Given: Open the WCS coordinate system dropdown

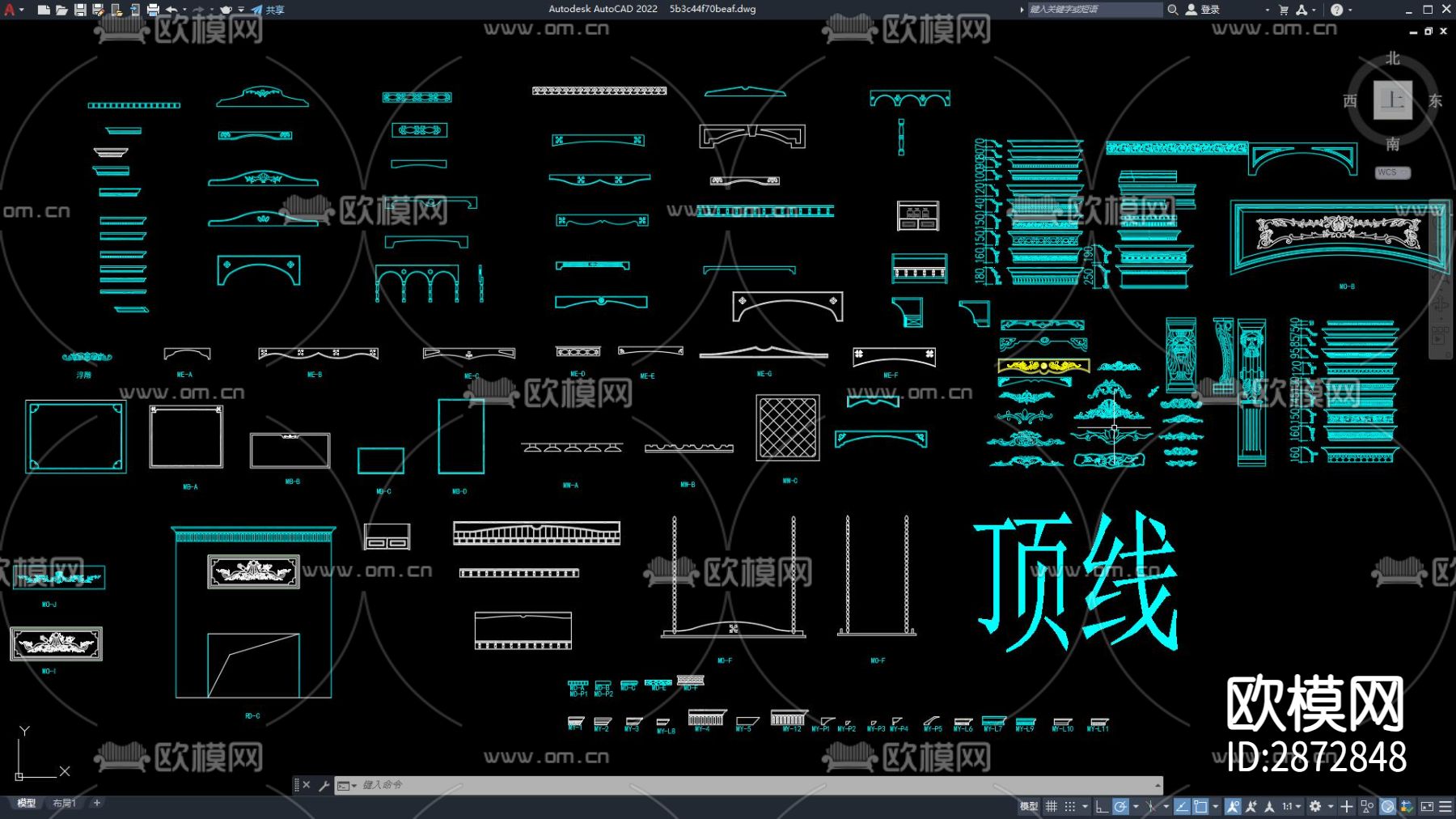Looking at the screenshot, I should pyautogui.click(x=1392, y=172).
